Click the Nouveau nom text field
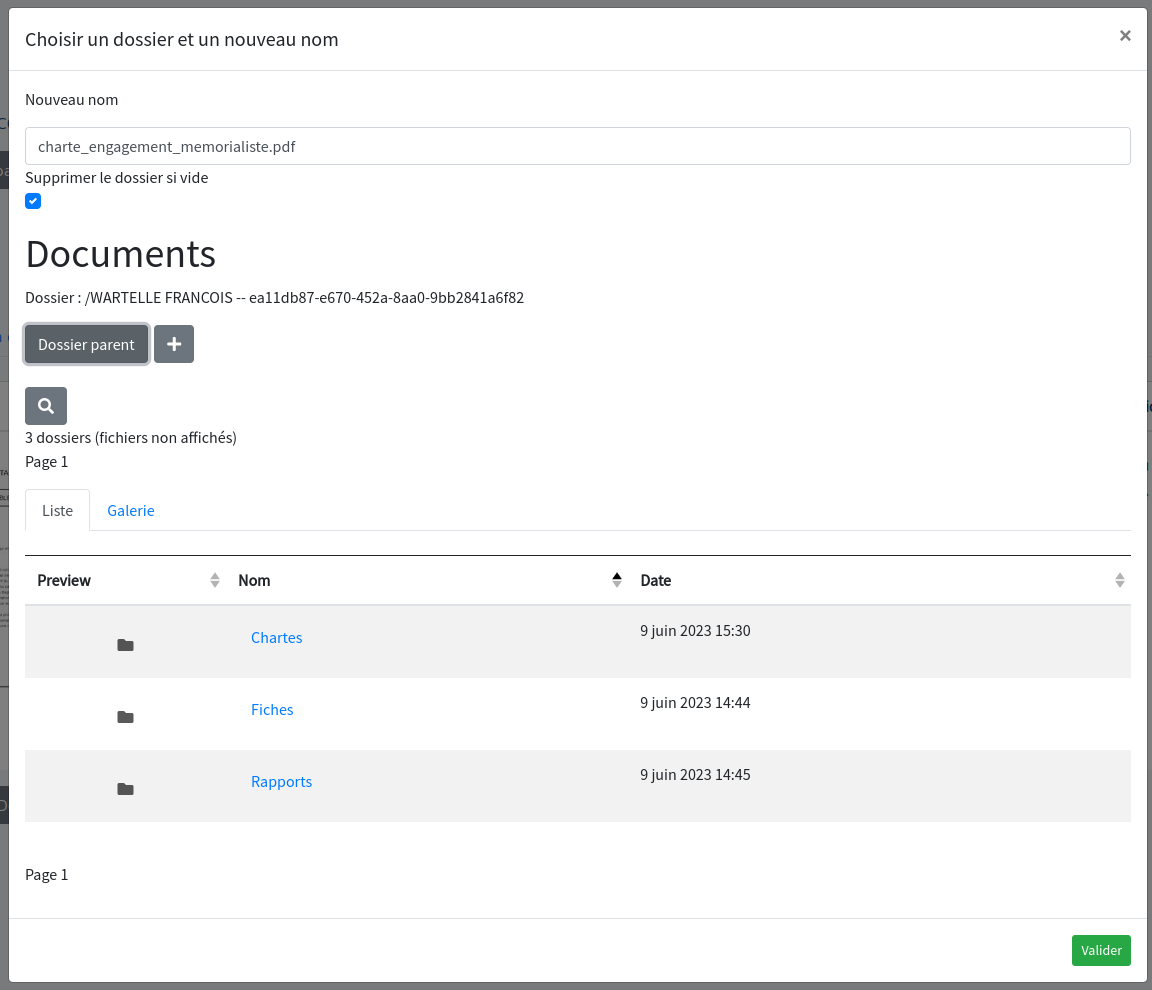This screenshot has height=990, width=1152. 578,146
